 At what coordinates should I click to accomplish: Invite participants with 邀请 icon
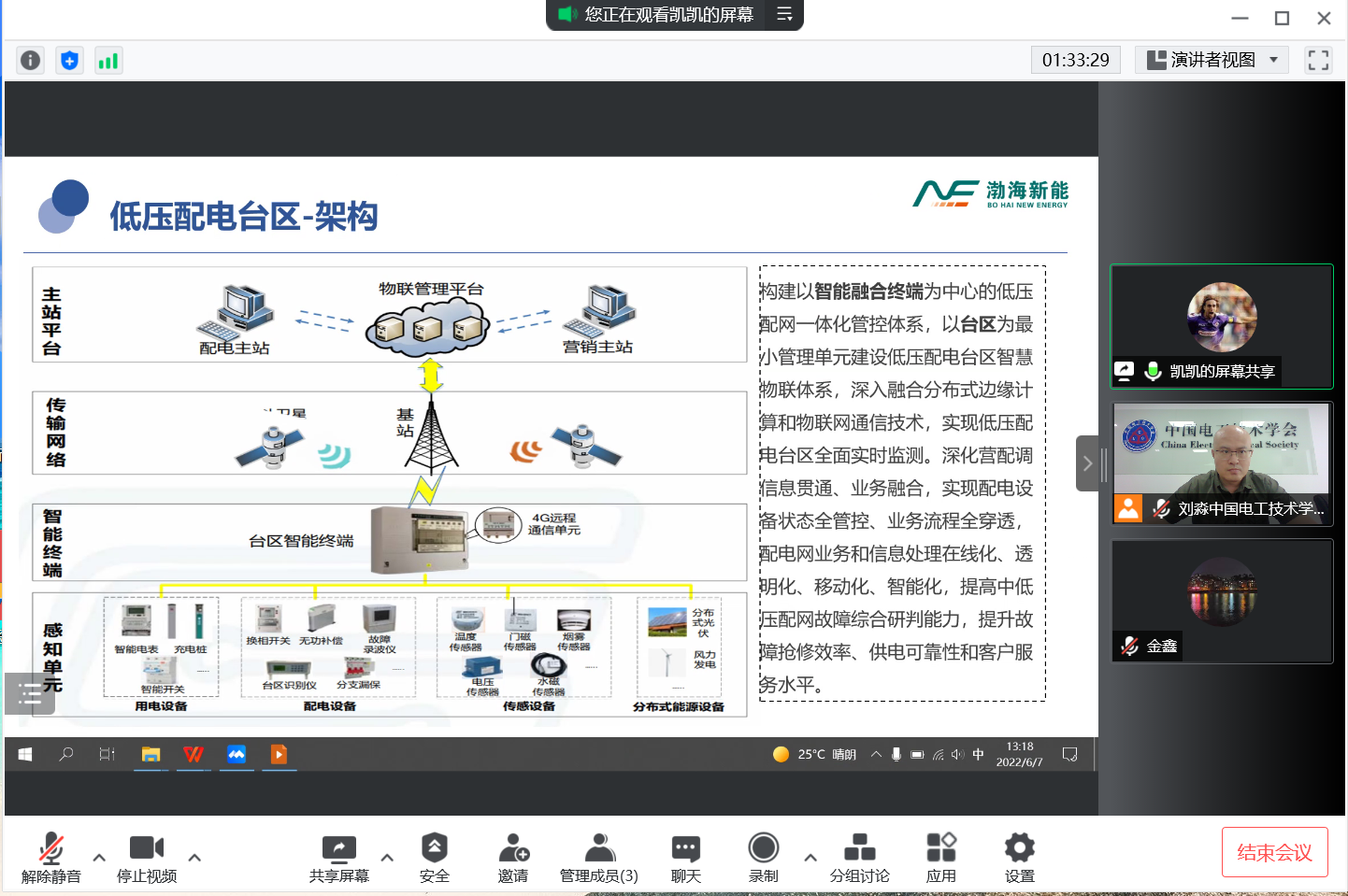tap(513, 858)
